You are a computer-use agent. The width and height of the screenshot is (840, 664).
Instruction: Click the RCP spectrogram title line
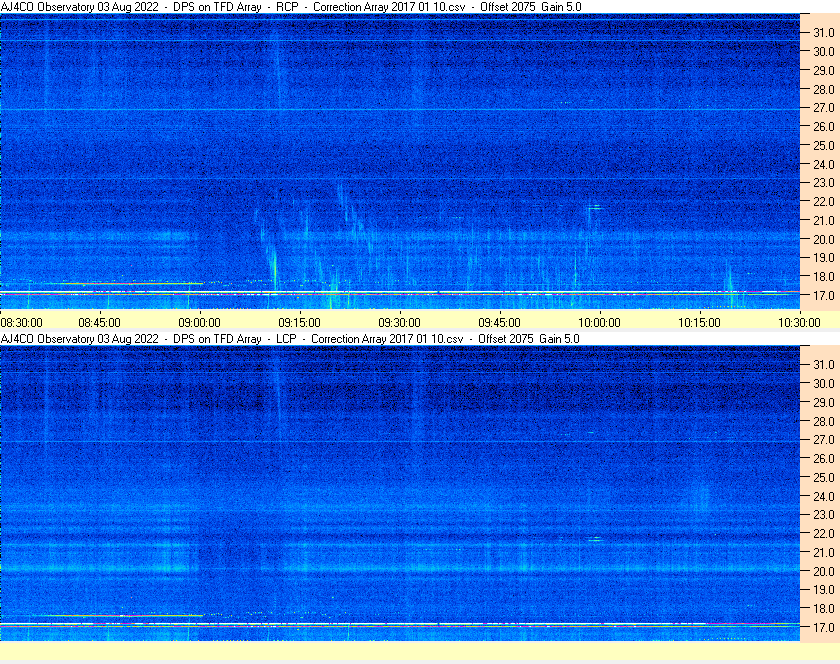pyautogui.click(x=291, y=7)
